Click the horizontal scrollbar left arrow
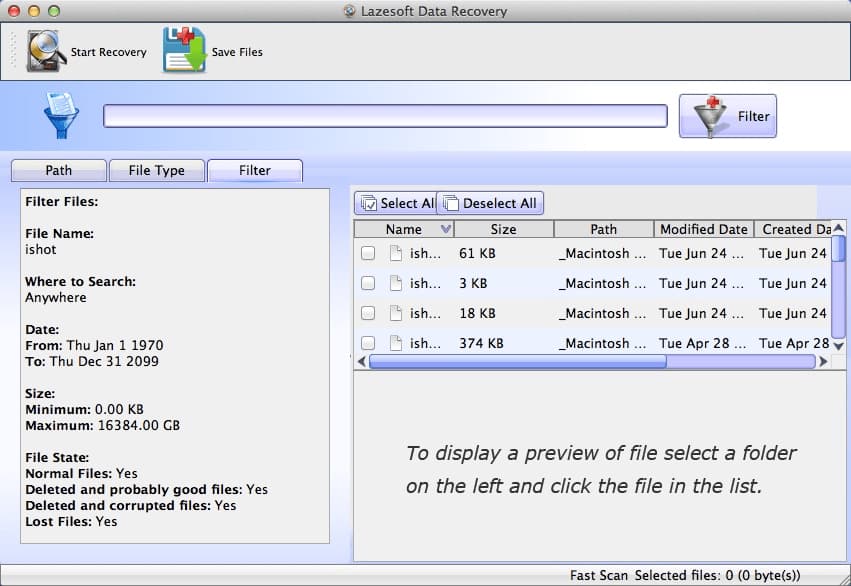This screenshot has height=586, width=851. (x=362, y=361)
